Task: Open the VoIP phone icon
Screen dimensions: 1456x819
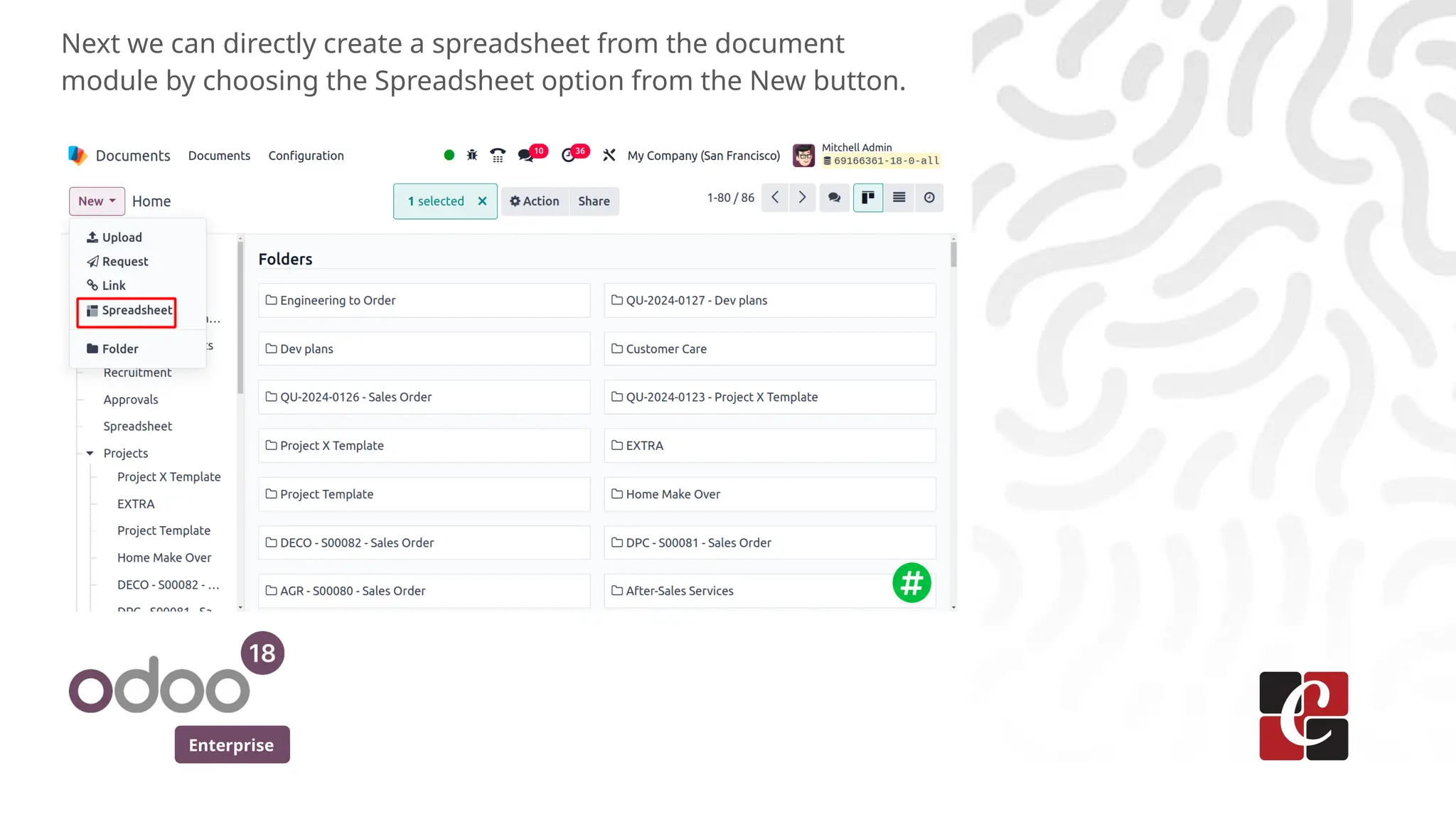Action: pos(498,155)
